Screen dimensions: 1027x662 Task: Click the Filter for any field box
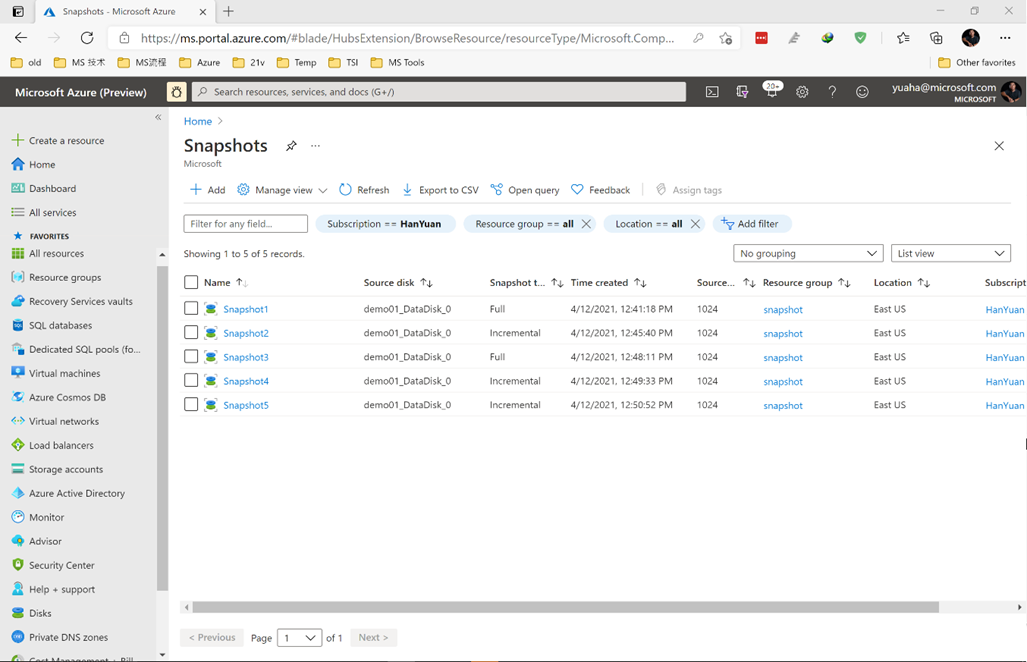click(246, 224)
